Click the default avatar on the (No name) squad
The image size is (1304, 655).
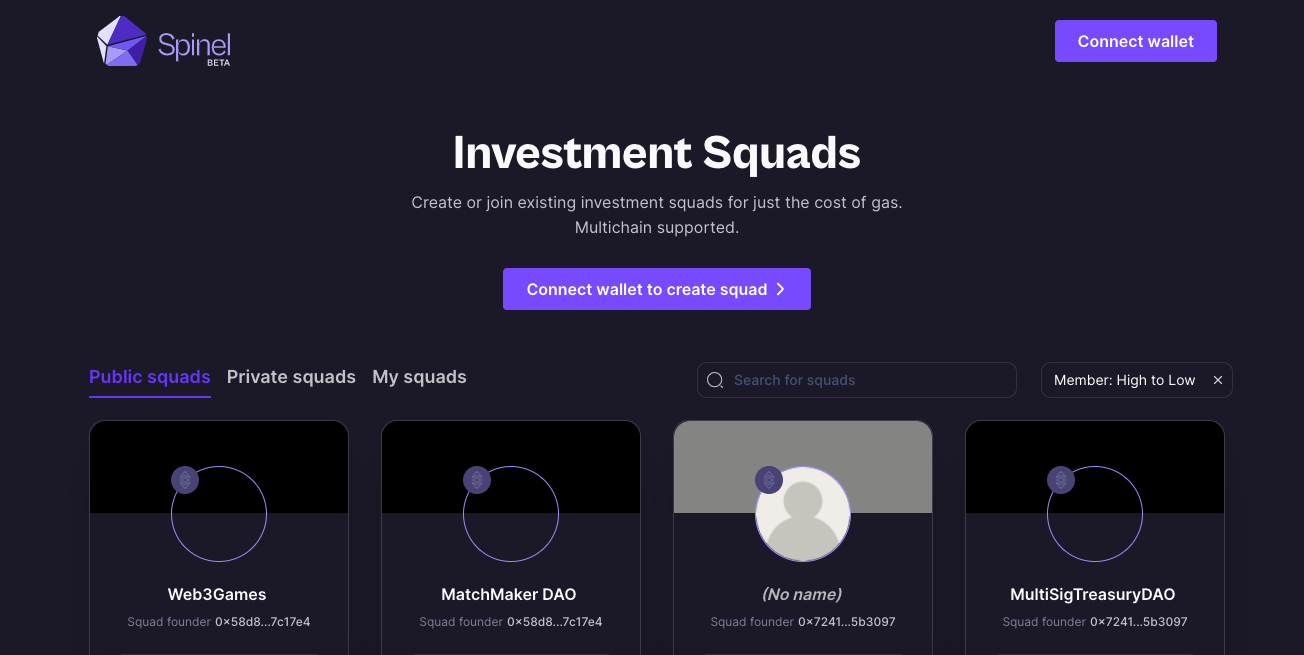(x=803, y=514)
